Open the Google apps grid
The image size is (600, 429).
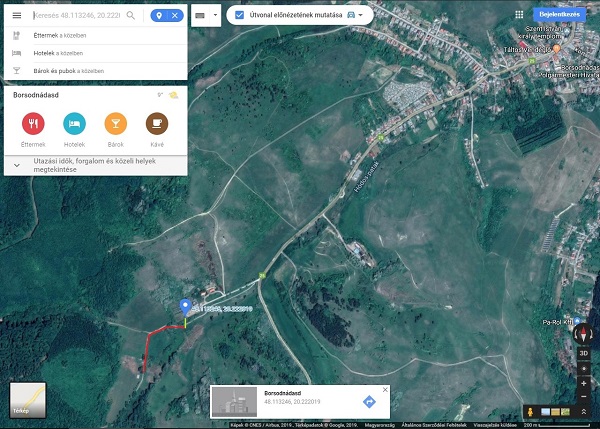(x=518, y=15)
